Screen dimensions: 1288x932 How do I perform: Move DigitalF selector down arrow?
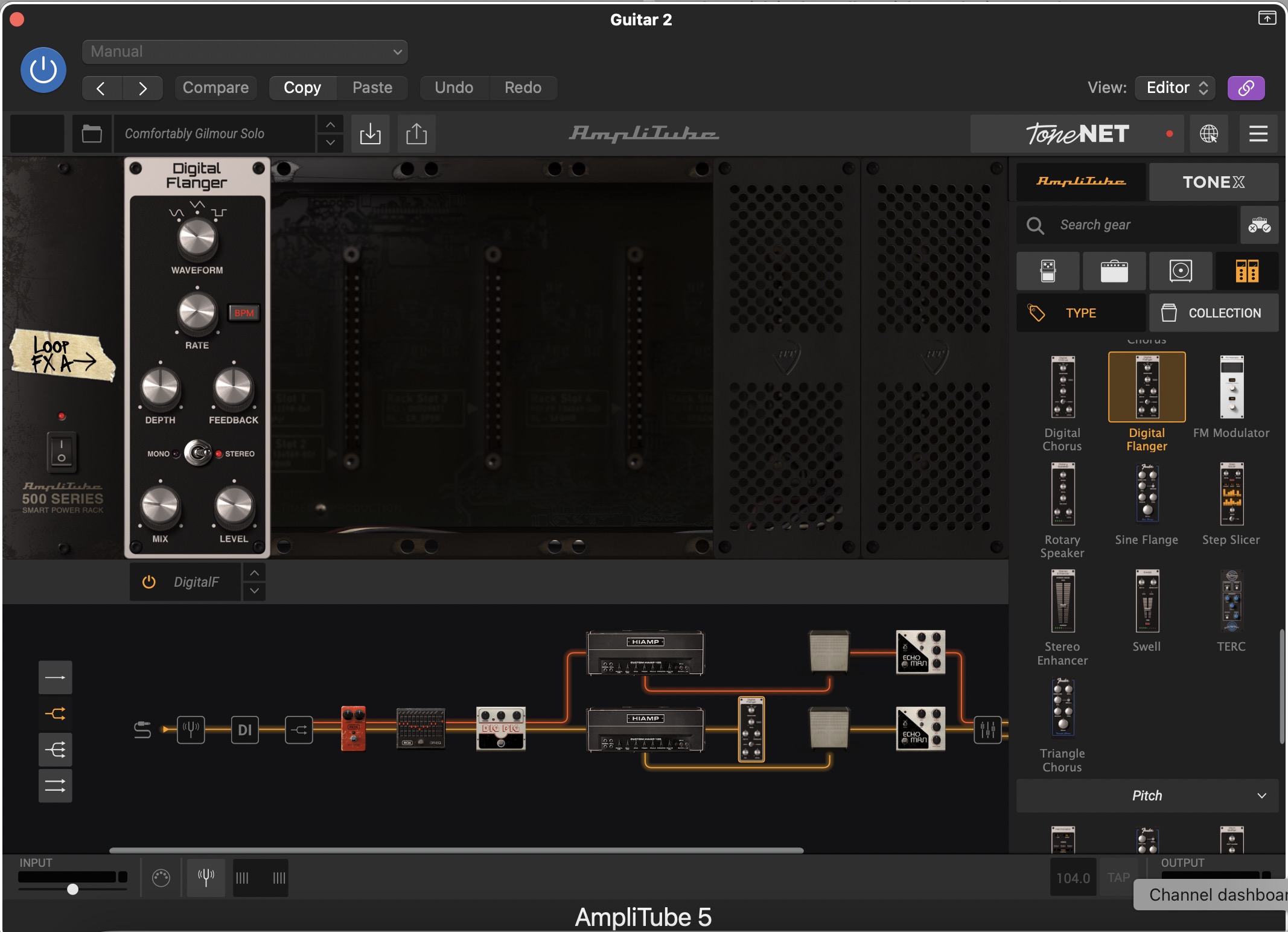(255, 591)
